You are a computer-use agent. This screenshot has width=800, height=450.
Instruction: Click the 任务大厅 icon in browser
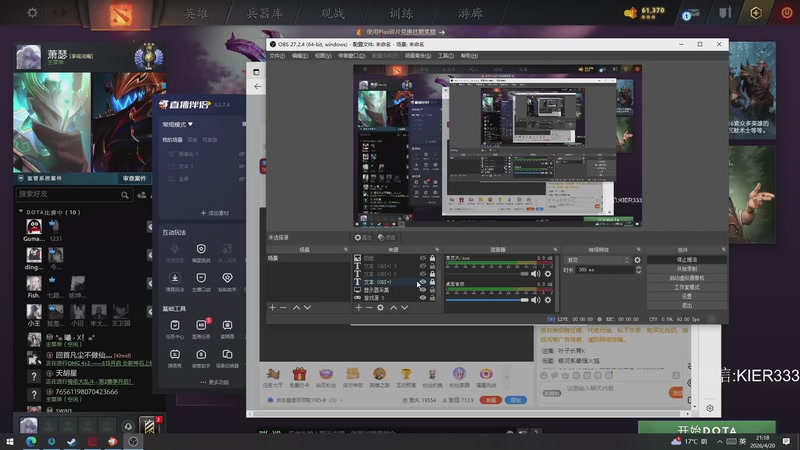pyautogui.click(x=273, y=378)
